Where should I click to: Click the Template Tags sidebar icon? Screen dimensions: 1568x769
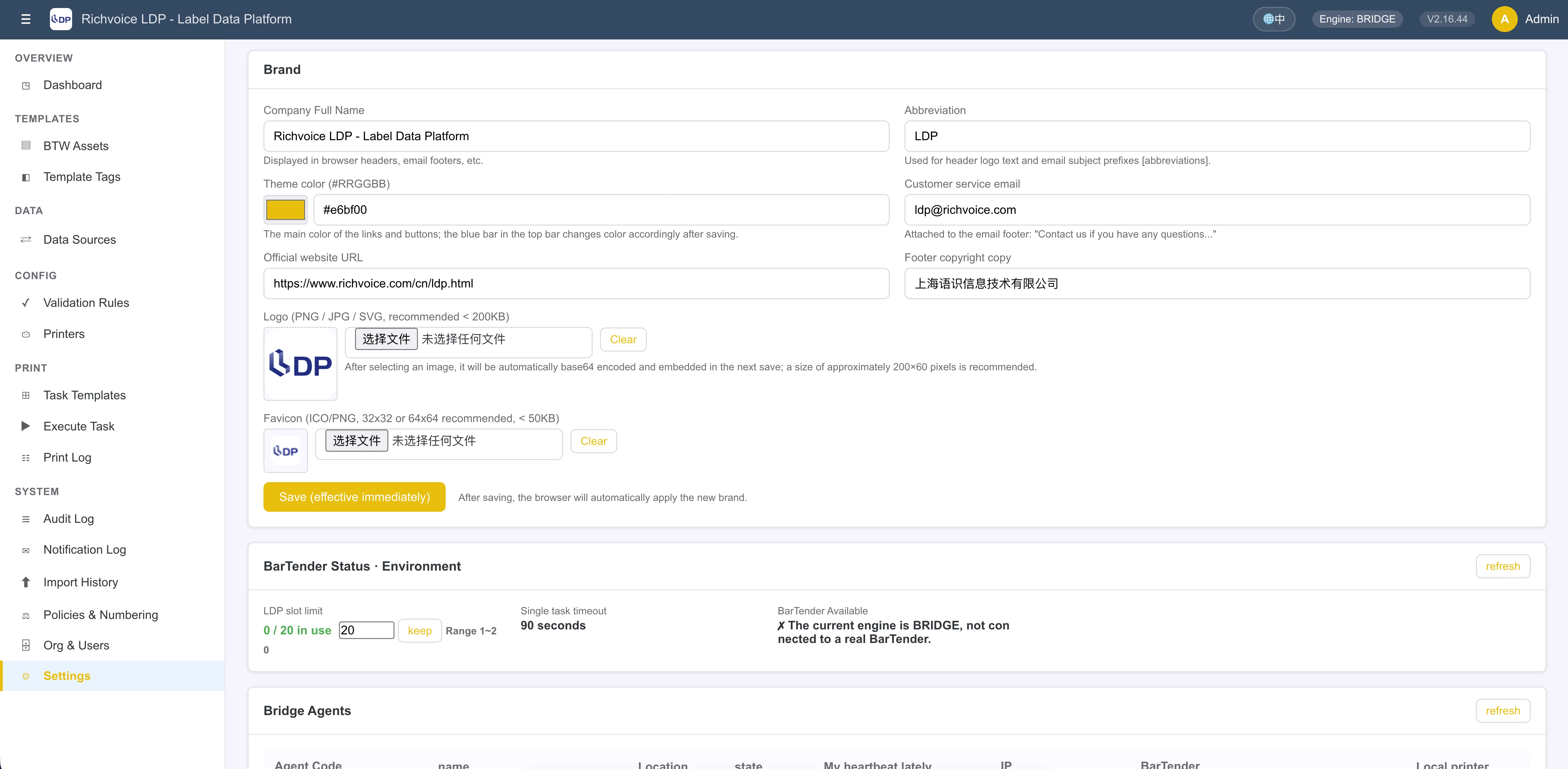pyautogui.click(x=26, y=177)
